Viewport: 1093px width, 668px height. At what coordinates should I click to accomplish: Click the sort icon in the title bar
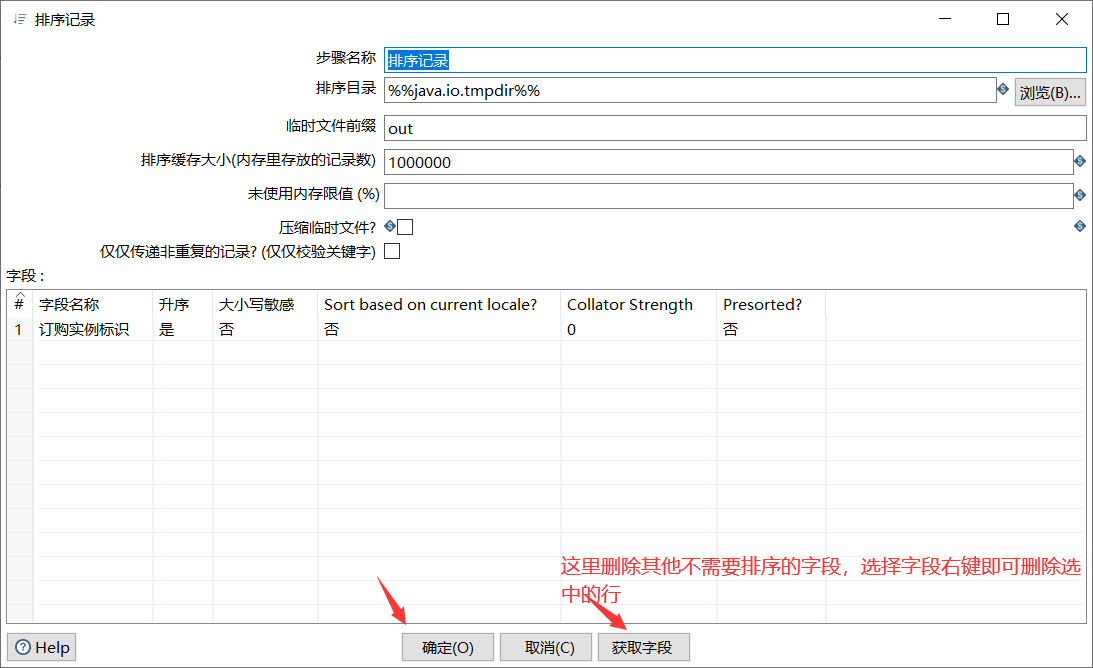click(20, 20)
